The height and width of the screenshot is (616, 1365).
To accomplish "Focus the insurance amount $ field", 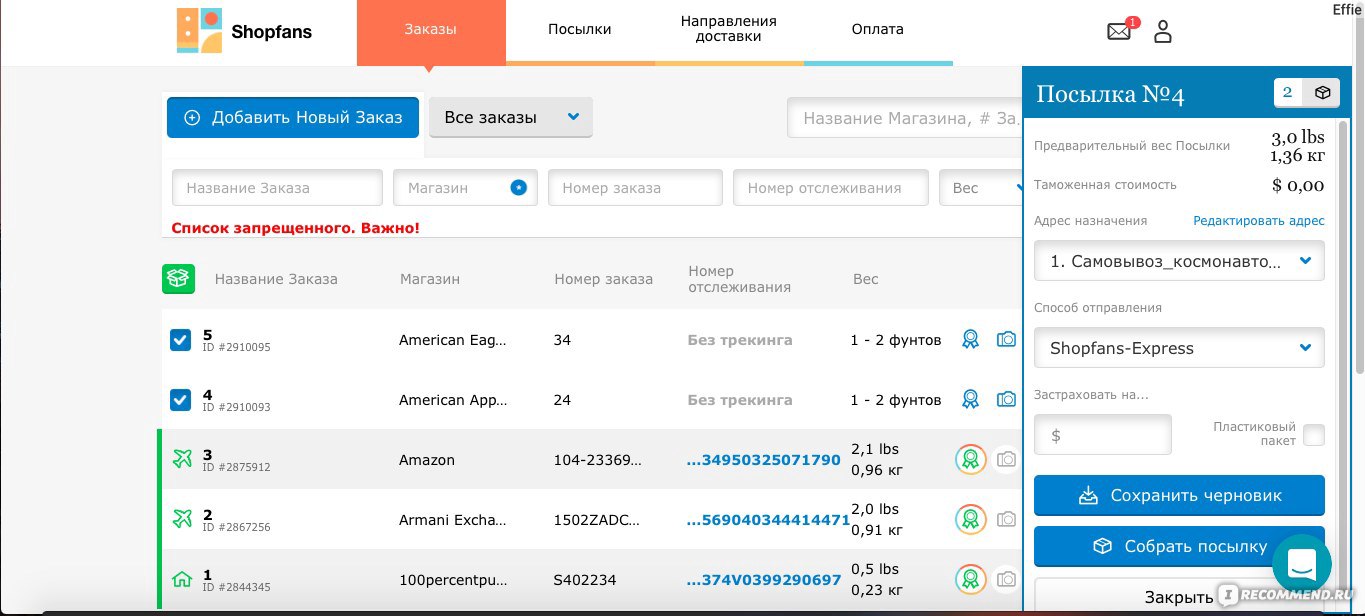I will click(1103, 435).
